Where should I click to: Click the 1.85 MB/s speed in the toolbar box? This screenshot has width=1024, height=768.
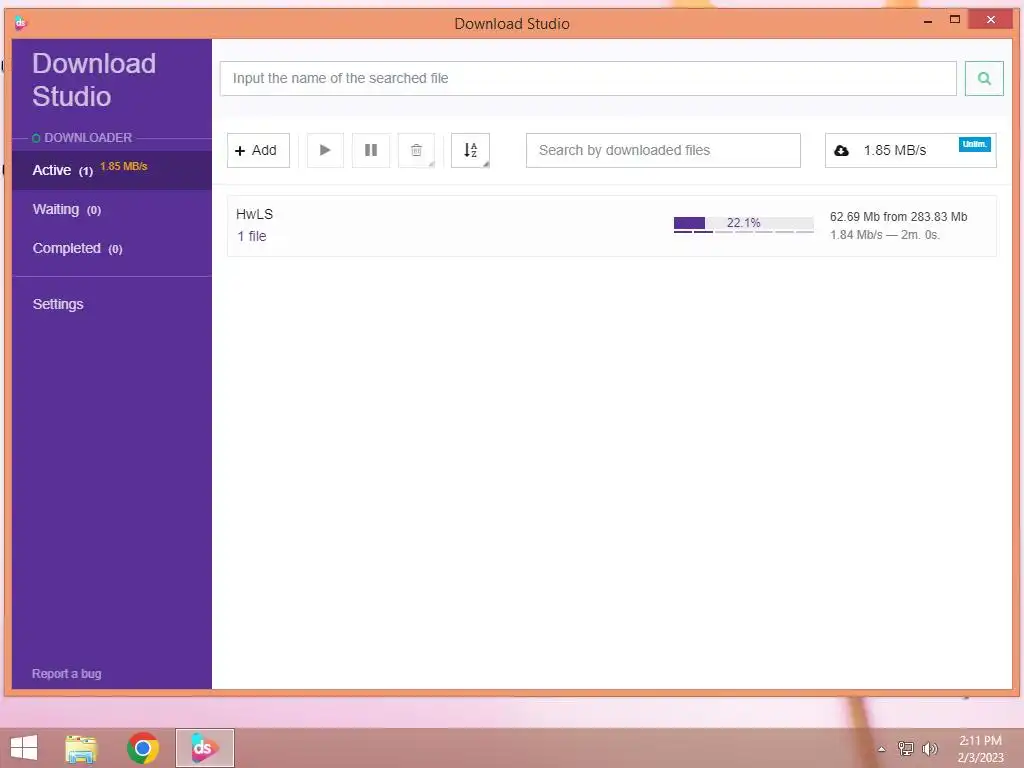[895, 150]
